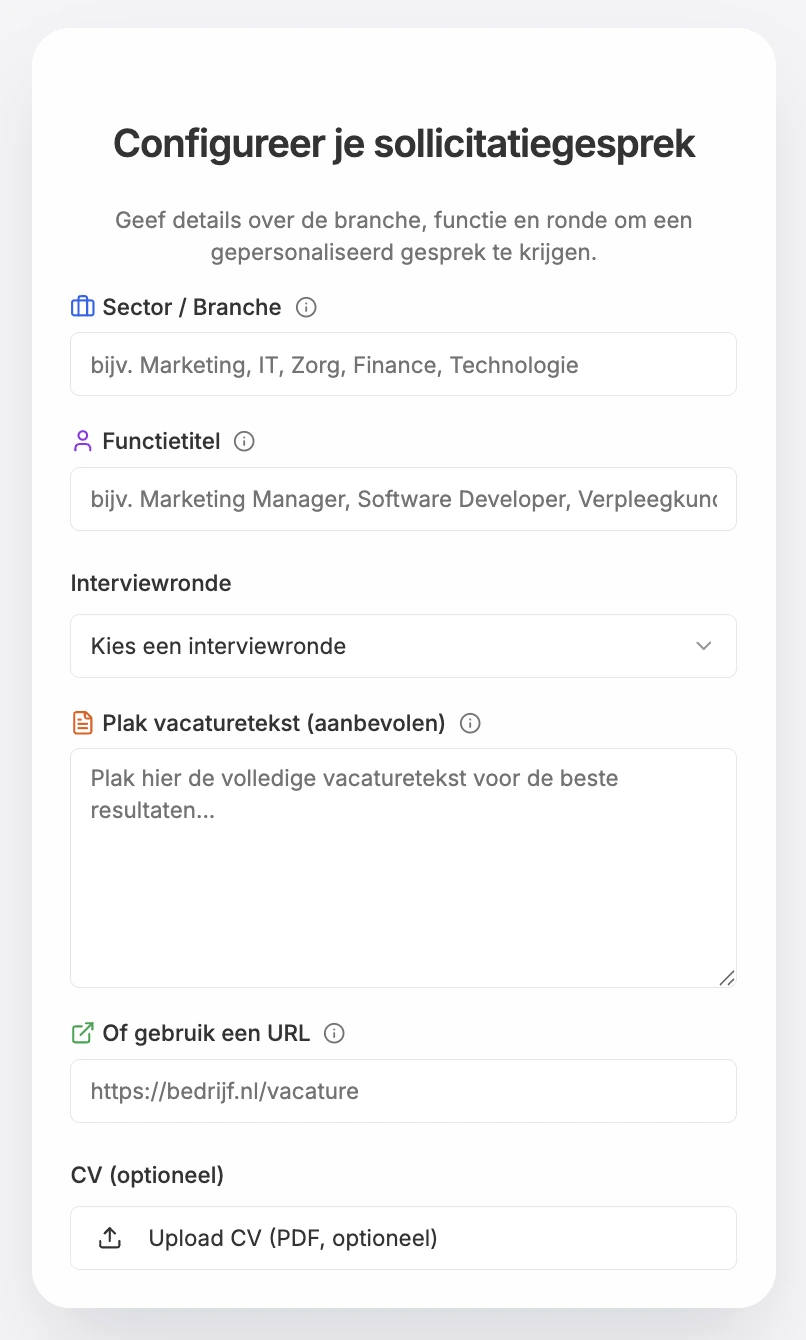806x1340 pixels.
Task: Click the orange document icon before Plak vacaturetekst
Action: point(82,722)
